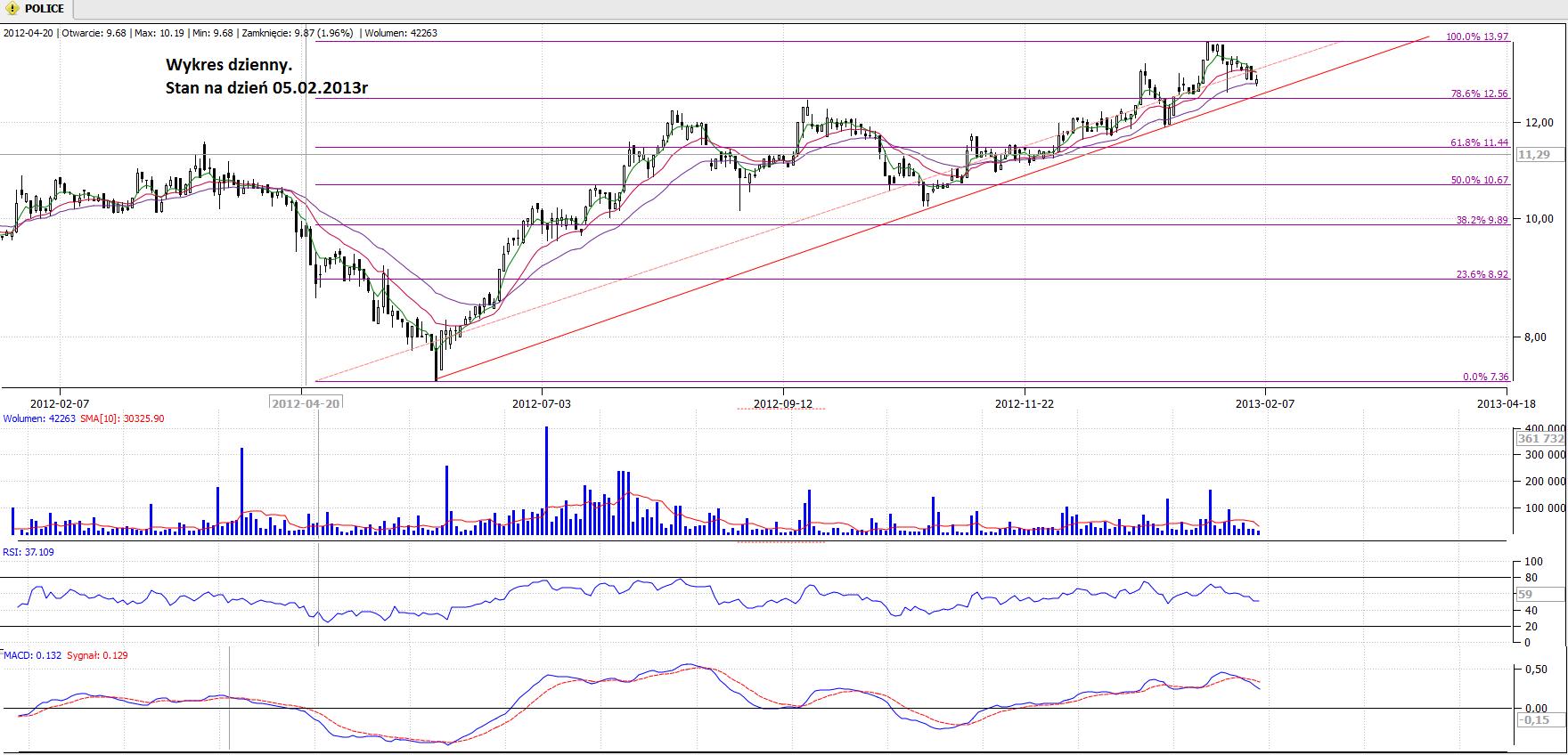Click the 11,29 price cursor marker
The height and width of the screenshot is (755, 1568).
[1539, 155]
